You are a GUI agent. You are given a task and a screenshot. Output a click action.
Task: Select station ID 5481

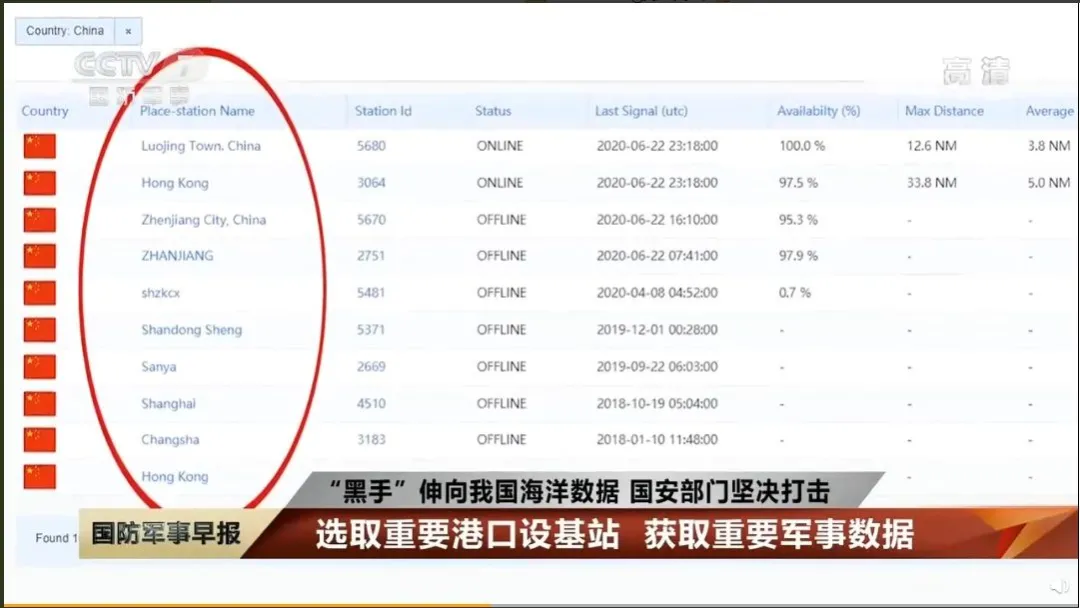click(x=371, y=293)
